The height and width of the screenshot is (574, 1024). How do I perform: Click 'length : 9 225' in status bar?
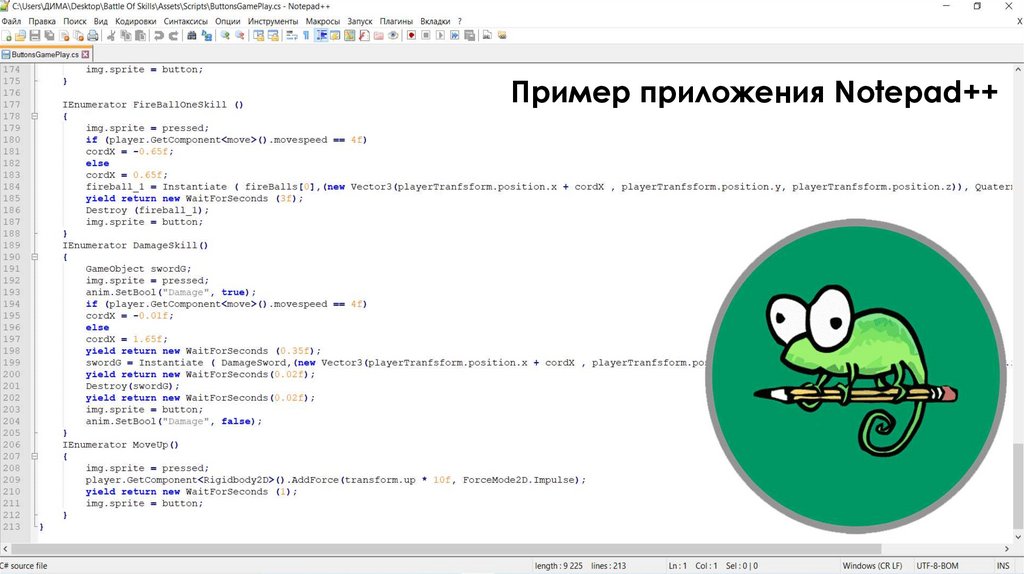[x=558, y=566]
